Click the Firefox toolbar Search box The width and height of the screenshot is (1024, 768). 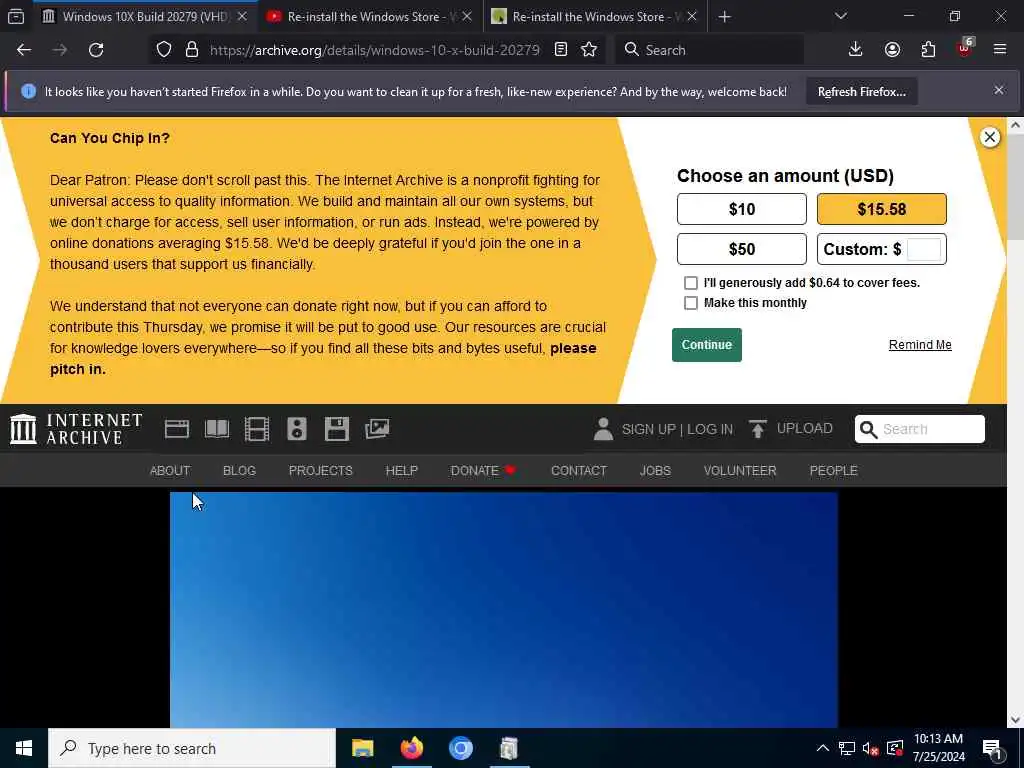[x=709, y=50]
